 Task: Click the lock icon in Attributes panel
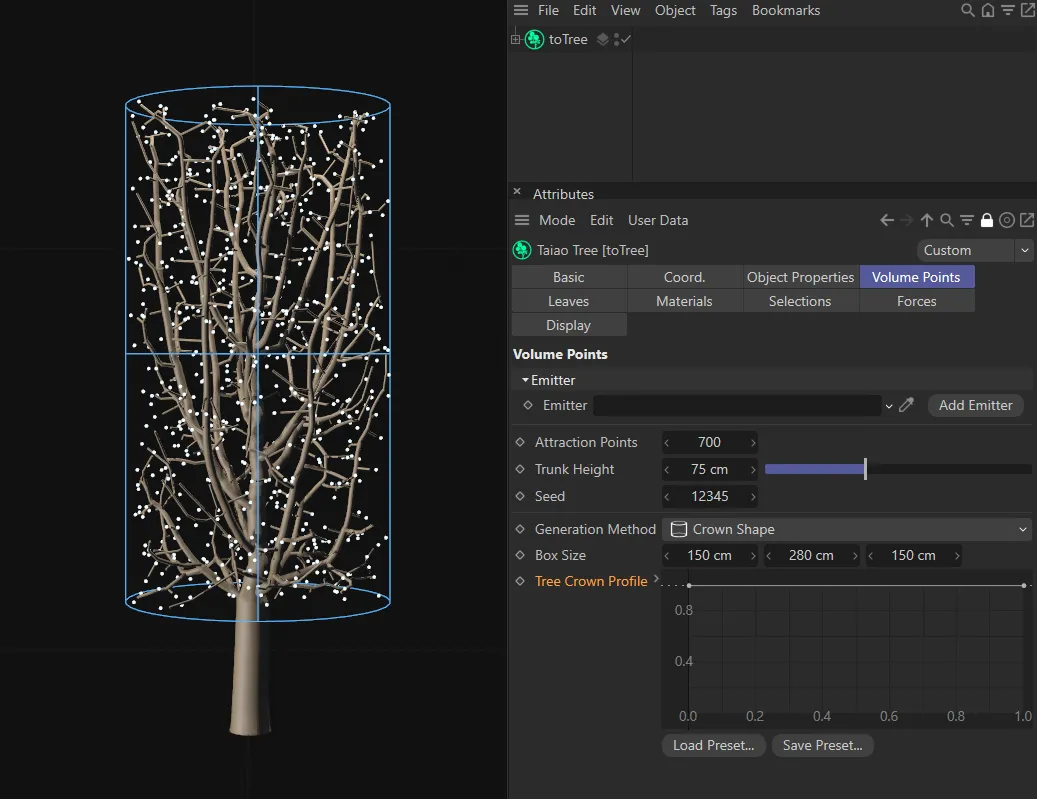point(987,221)
